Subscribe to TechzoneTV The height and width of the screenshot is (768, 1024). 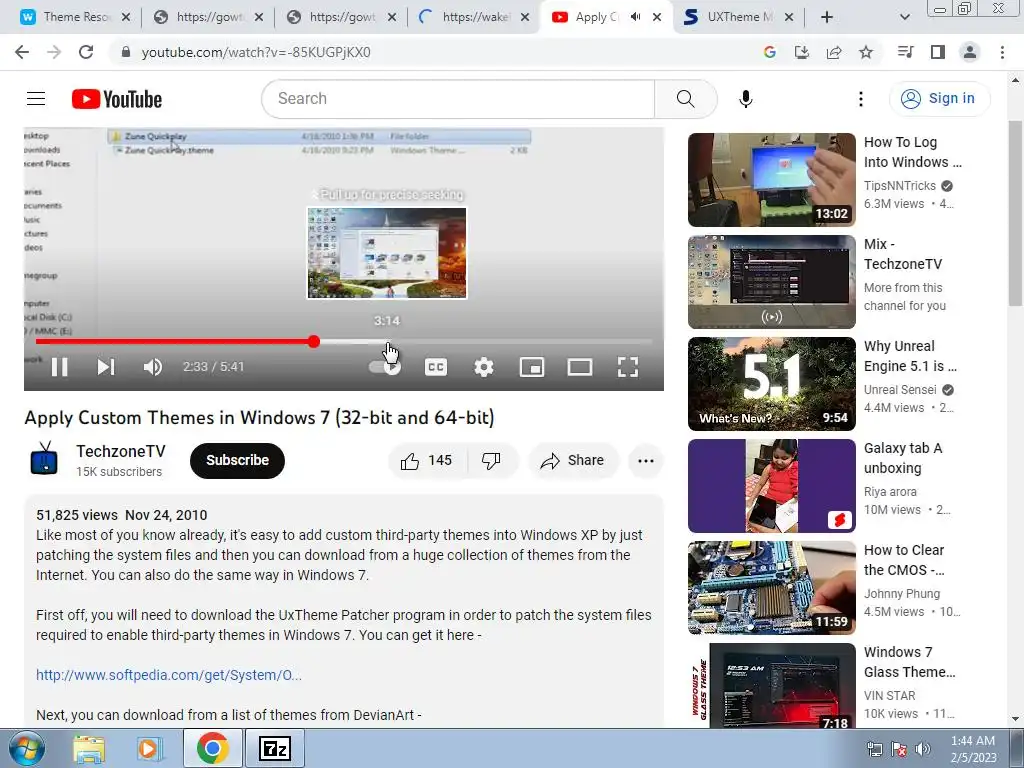click(x=237, y=460)
